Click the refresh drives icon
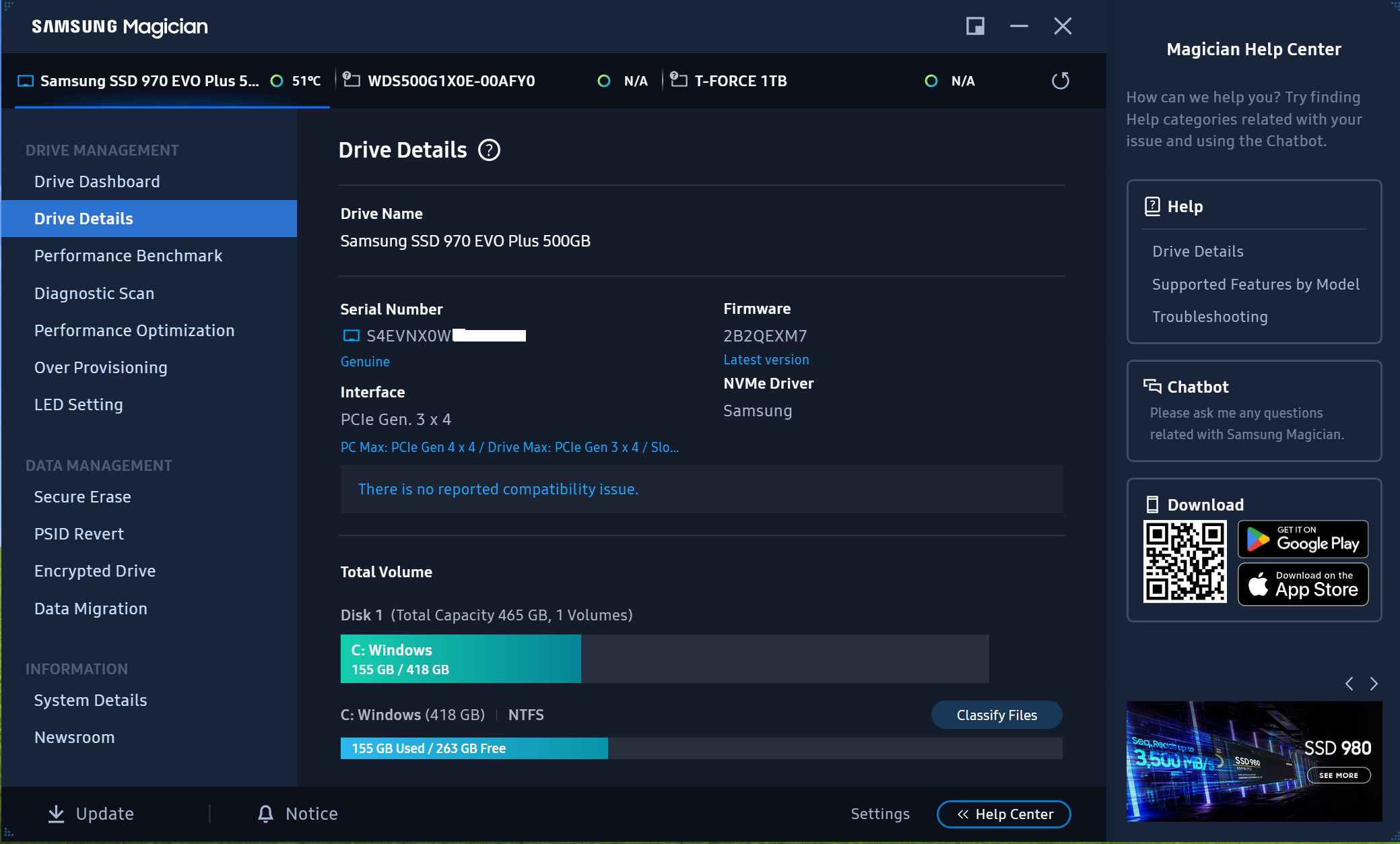This screenshot has height=844, width=1400. [x=1060, y=81]
